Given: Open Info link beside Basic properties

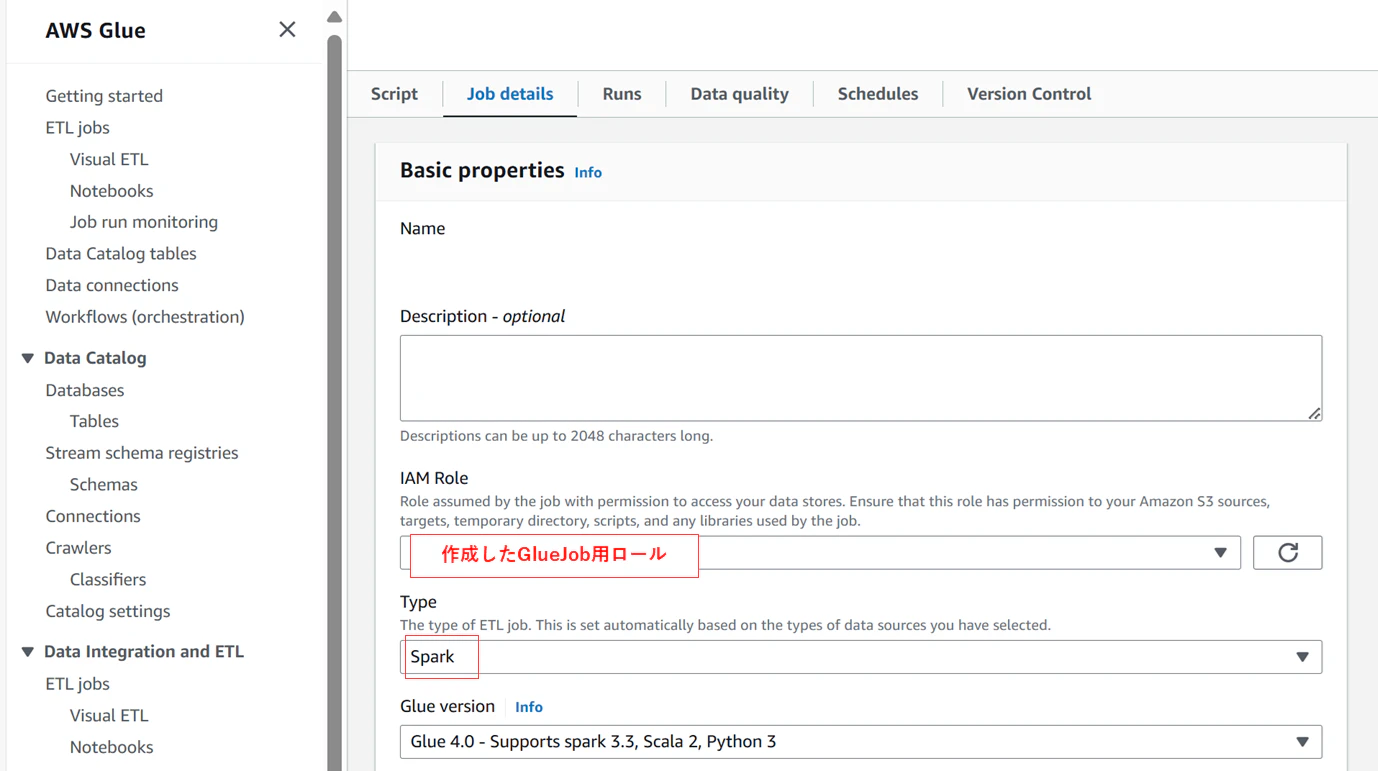Looking at the screenshot, I should coord(588,173).
